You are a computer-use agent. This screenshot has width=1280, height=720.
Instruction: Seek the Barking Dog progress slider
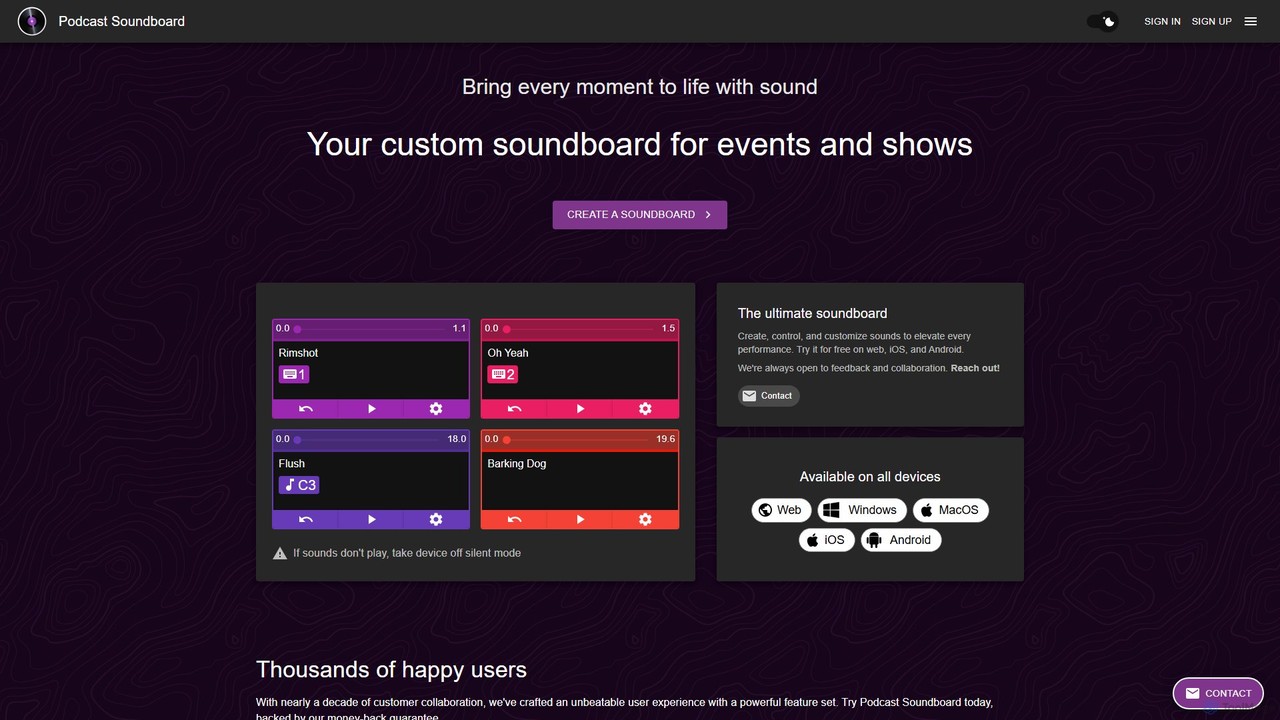click(578, 439)
